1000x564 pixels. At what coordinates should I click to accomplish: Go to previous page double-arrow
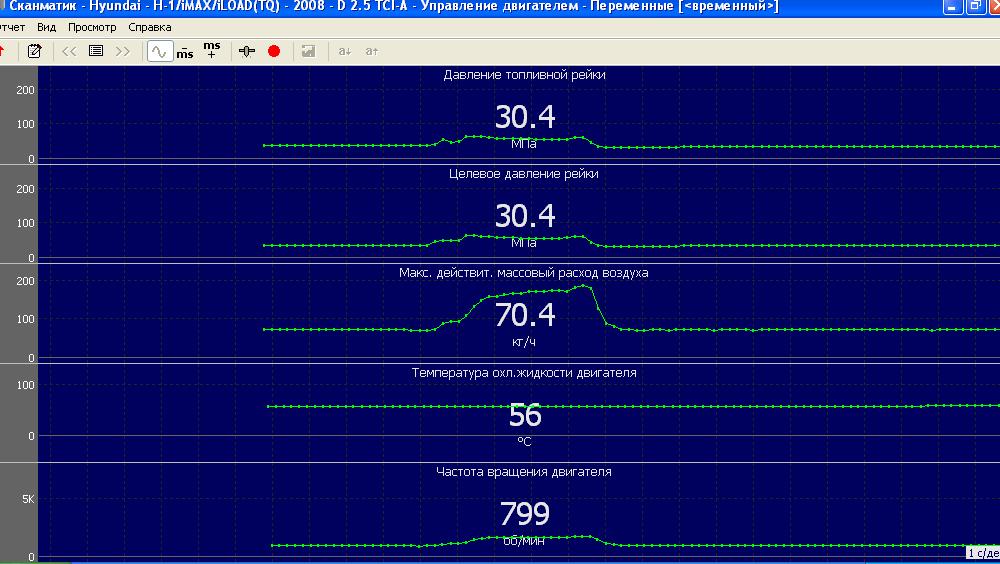point(69,51)
